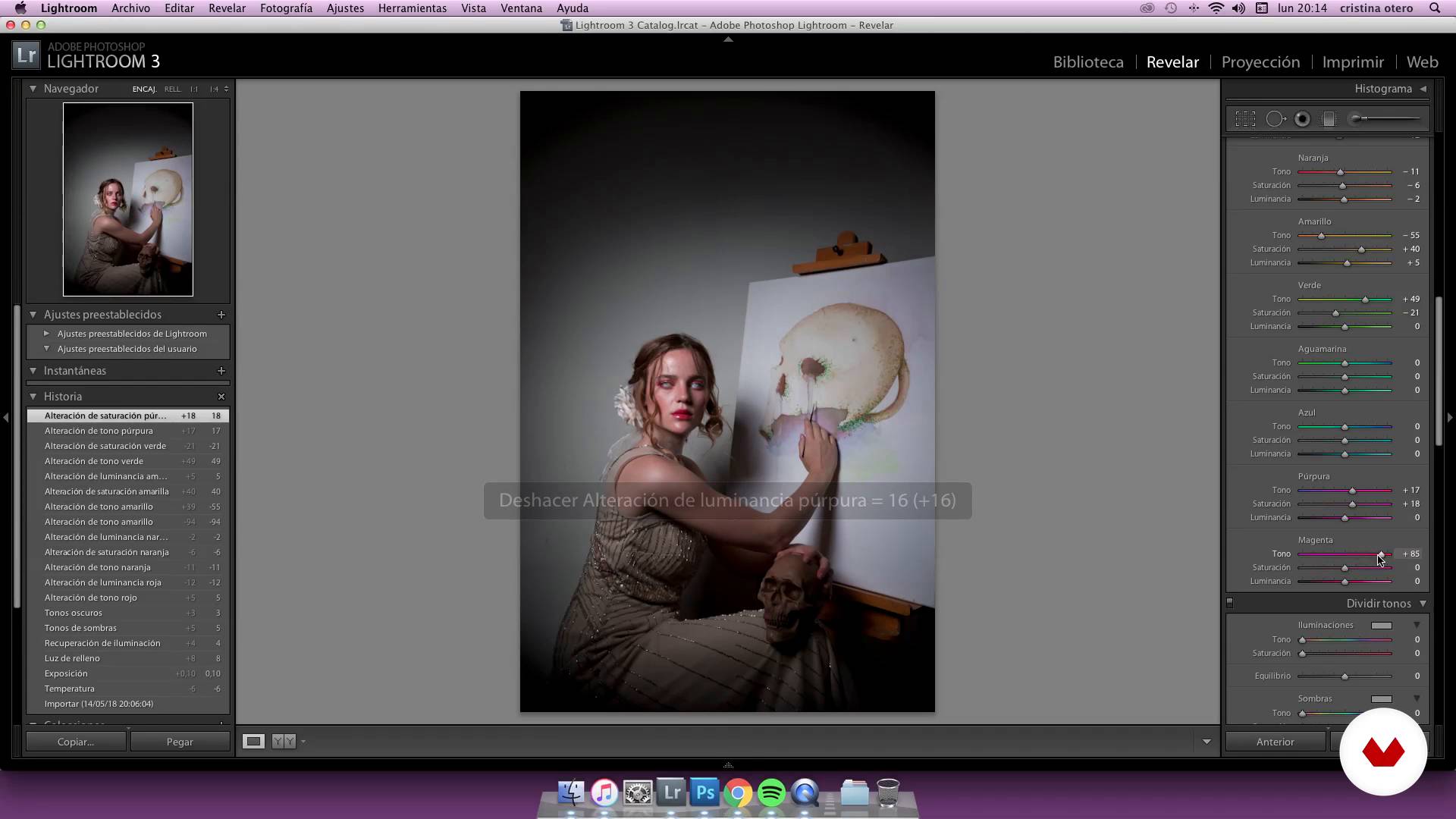Open System Preferences from the Dock
Viewport: 1456px width, 819px height.
pyautogui.click(x=638, y=793)
